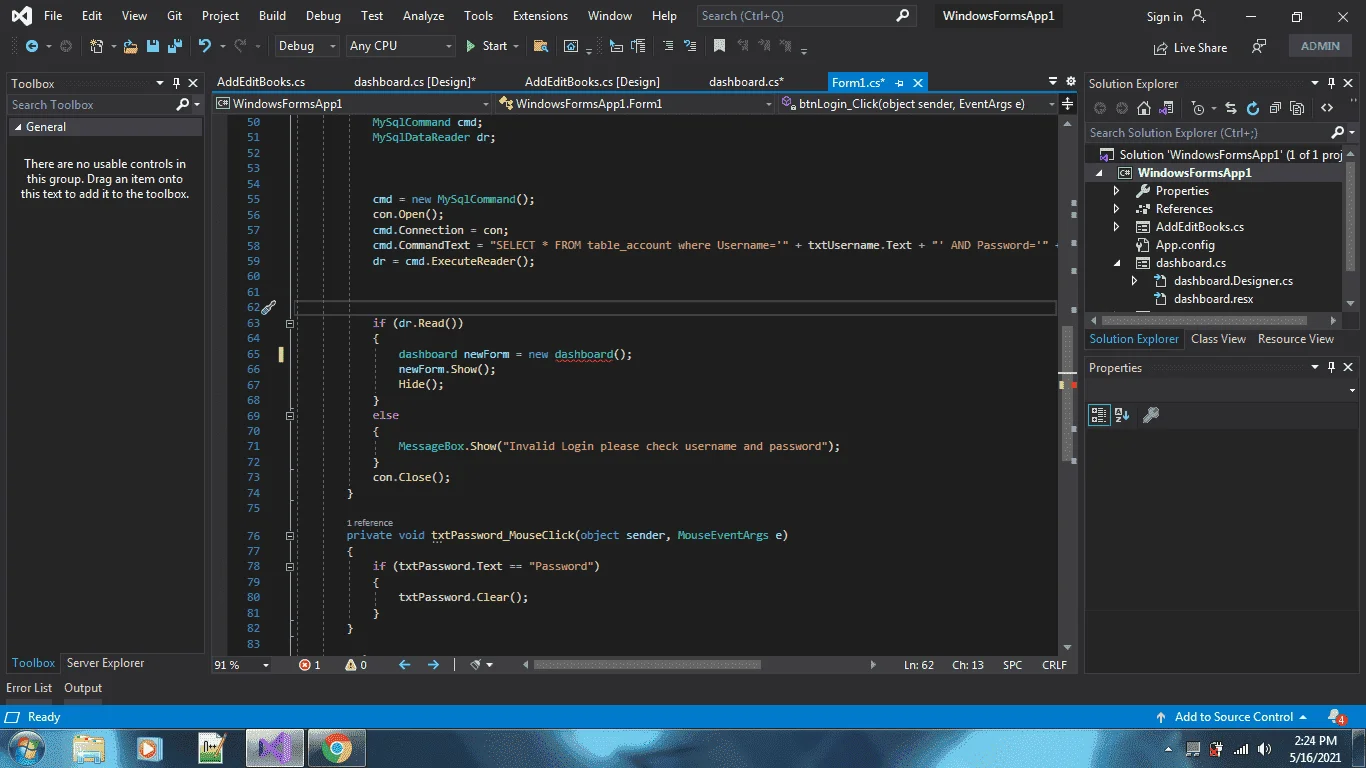Switch to dashboard.cs [Design]* tab
The height and width of the screenshot is (768, 1366).
click(x=415, y=82)
